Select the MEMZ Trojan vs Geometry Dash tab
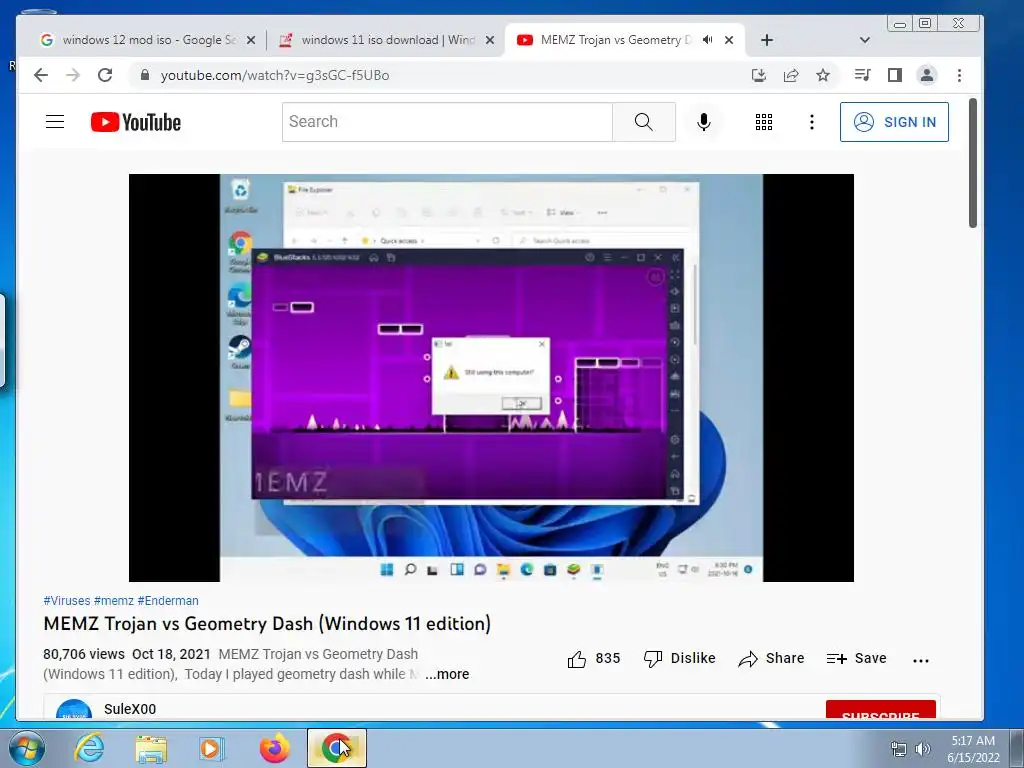Image resolution: width=1024 pixels, height=768 pixels. [616, 40]
